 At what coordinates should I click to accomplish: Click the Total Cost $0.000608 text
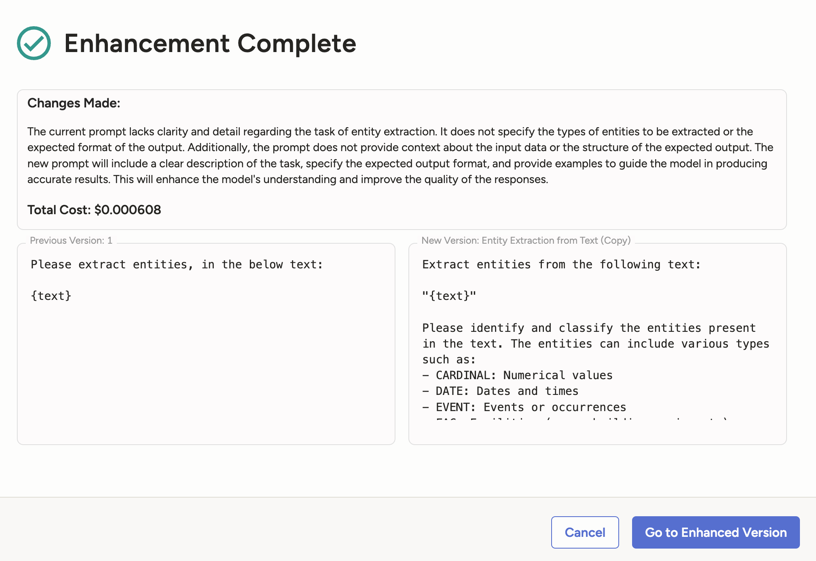pos(94,210)
